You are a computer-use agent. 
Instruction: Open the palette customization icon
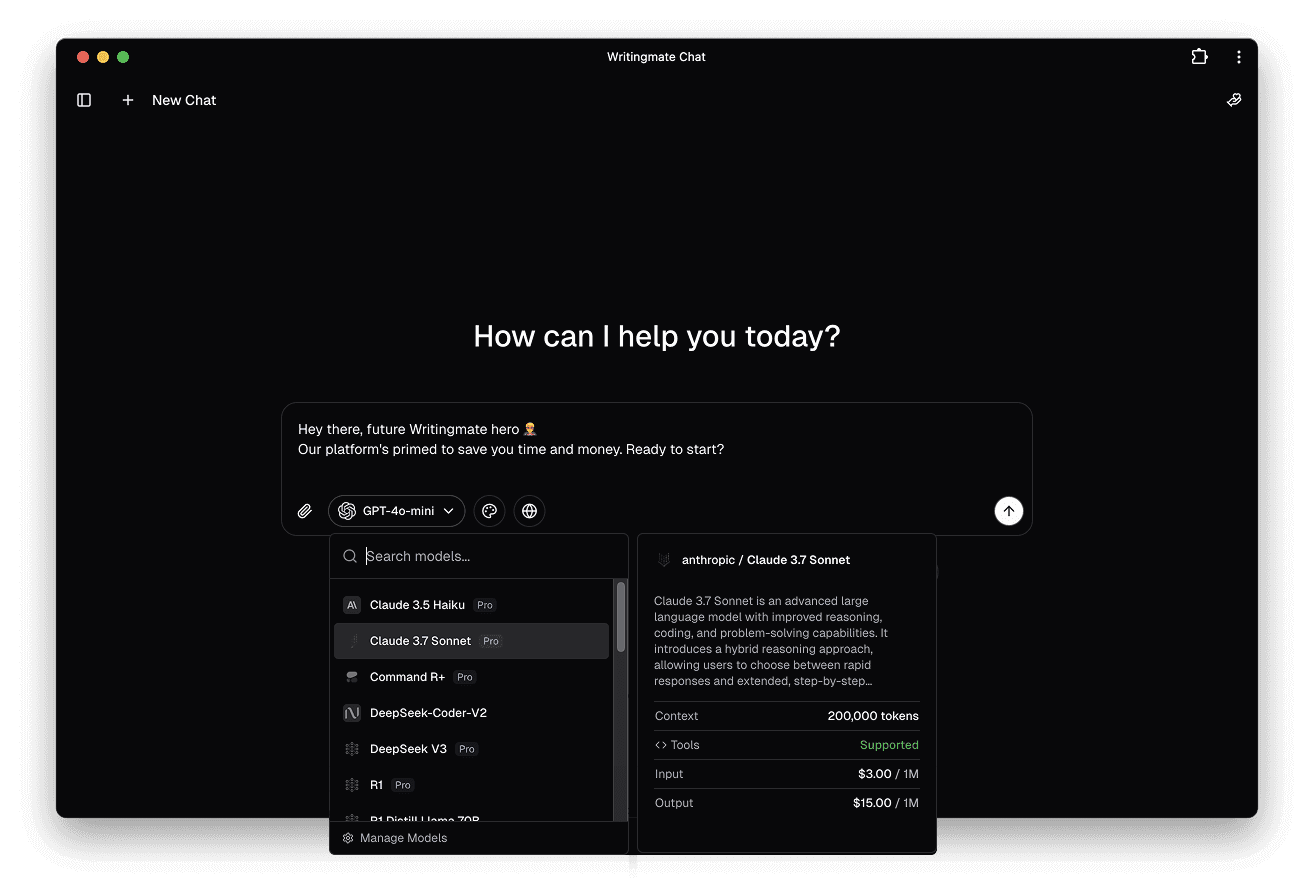(x=489, y=511)
